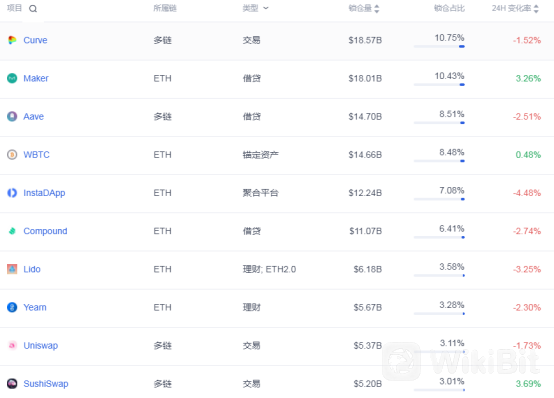Click the search magnifier icon in header
Screen dimensions: 554x398
click(x=33, y=9)
